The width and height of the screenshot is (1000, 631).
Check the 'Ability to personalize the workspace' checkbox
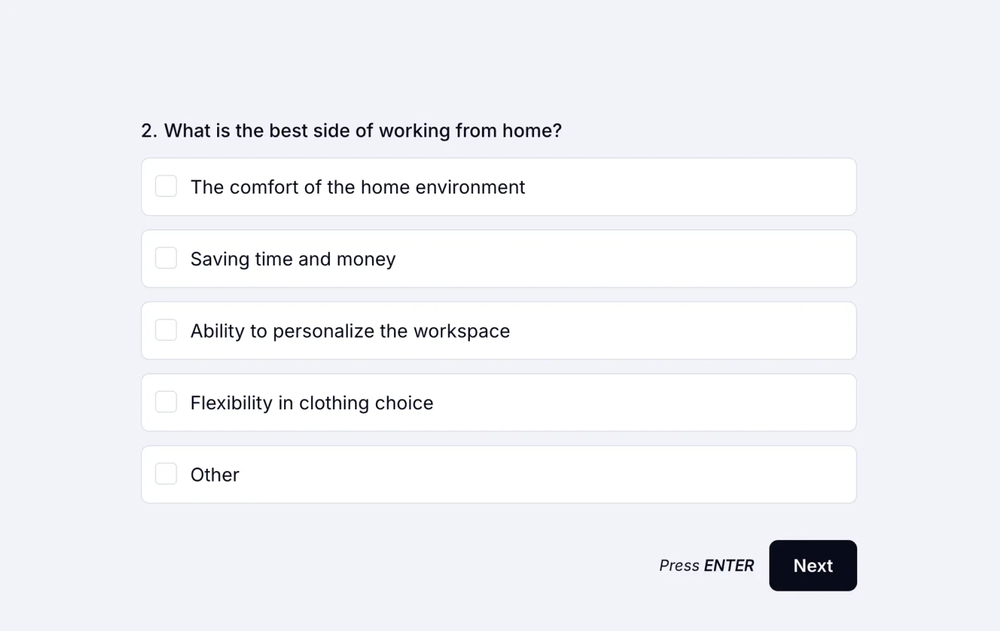[x=166, y=330]
